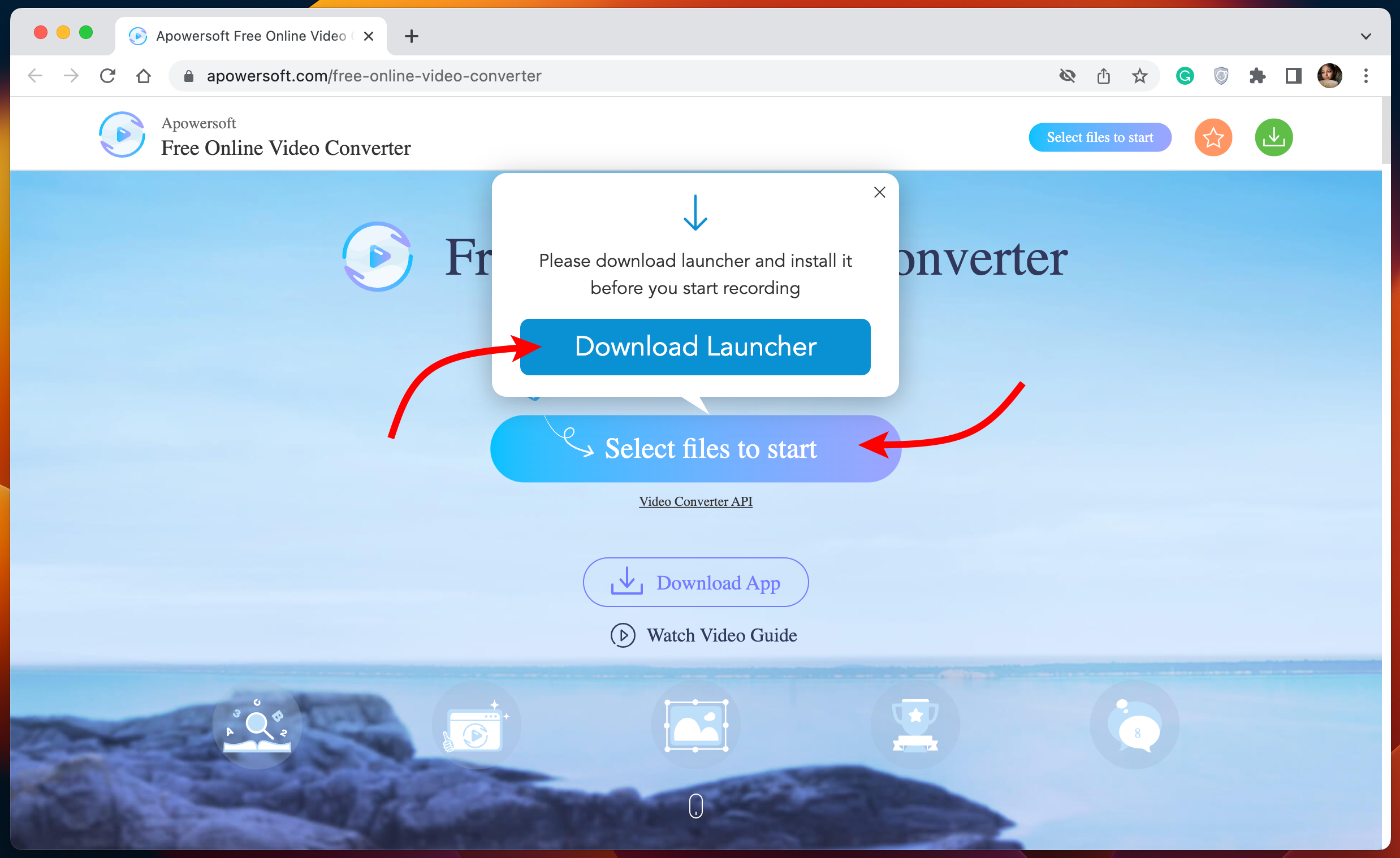The height and width of the screenshot is (858, 1400).
Task: Click the Select files to start top right
Action: click(x=1099, y=136)
